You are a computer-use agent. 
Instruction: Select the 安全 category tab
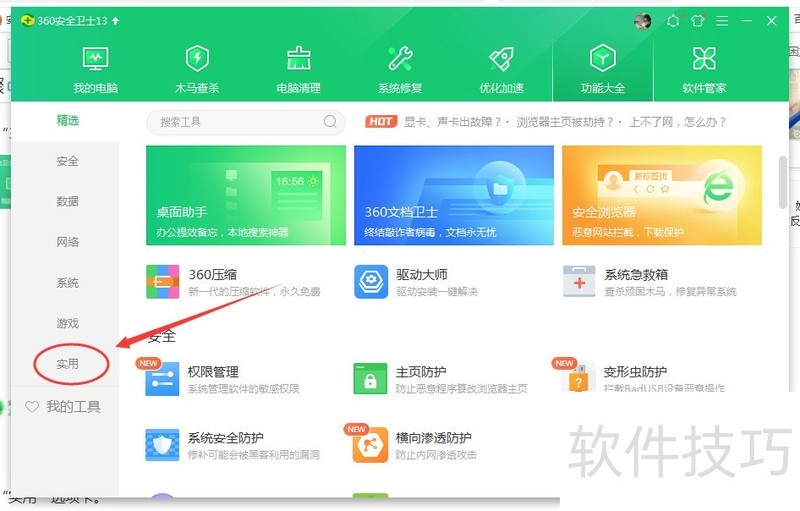67,161
